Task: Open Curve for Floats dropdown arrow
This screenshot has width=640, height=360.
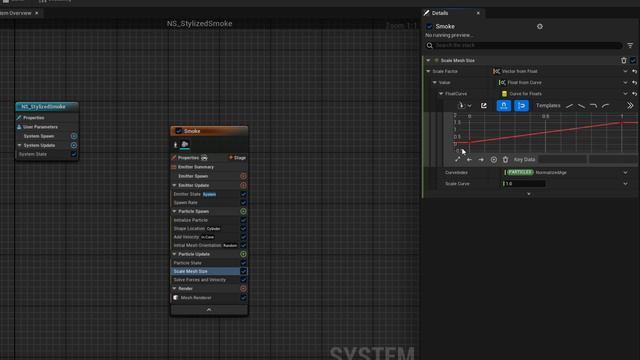Action: tap(625, 93)
